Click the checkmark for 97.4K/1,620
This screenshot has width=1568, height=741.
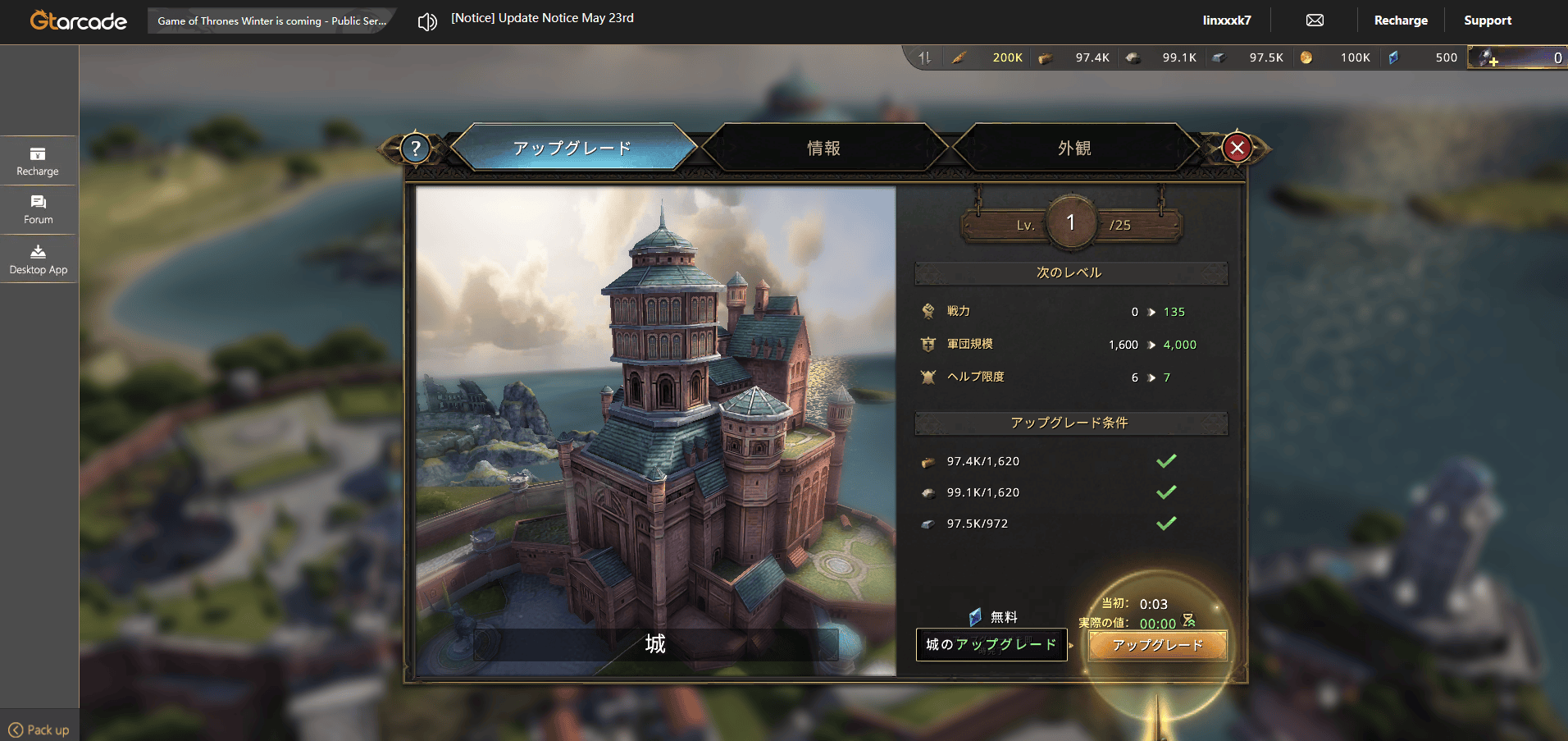click(1166, 460)
